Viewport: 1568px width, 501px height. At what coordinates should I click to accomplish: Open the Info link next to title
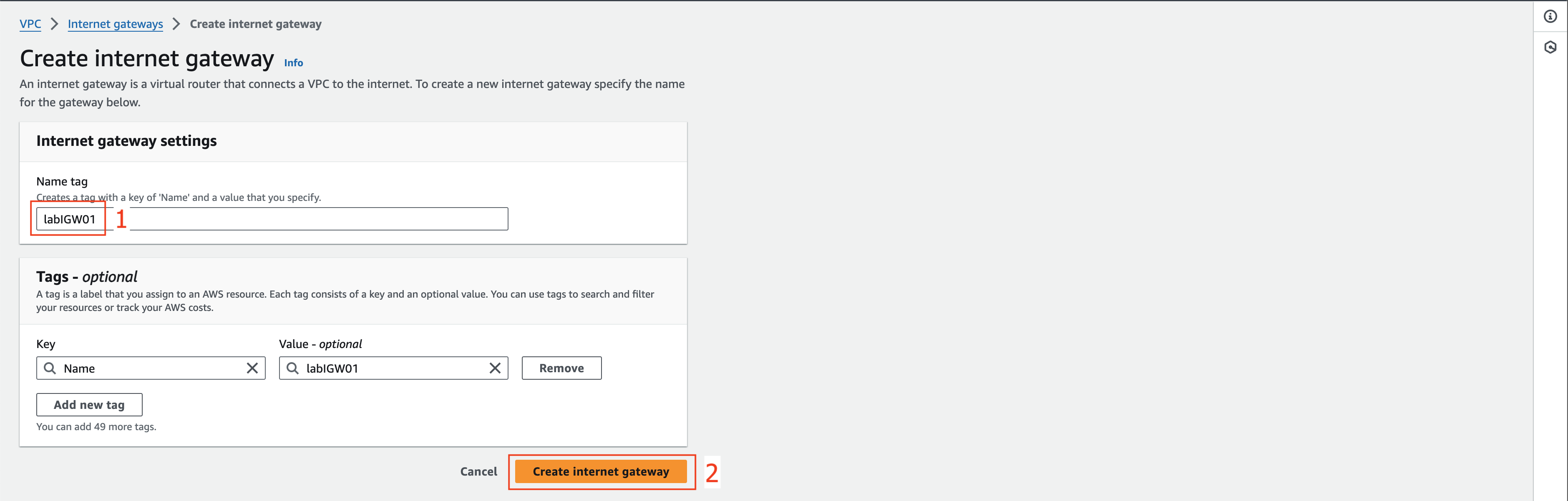pos(293,63)
